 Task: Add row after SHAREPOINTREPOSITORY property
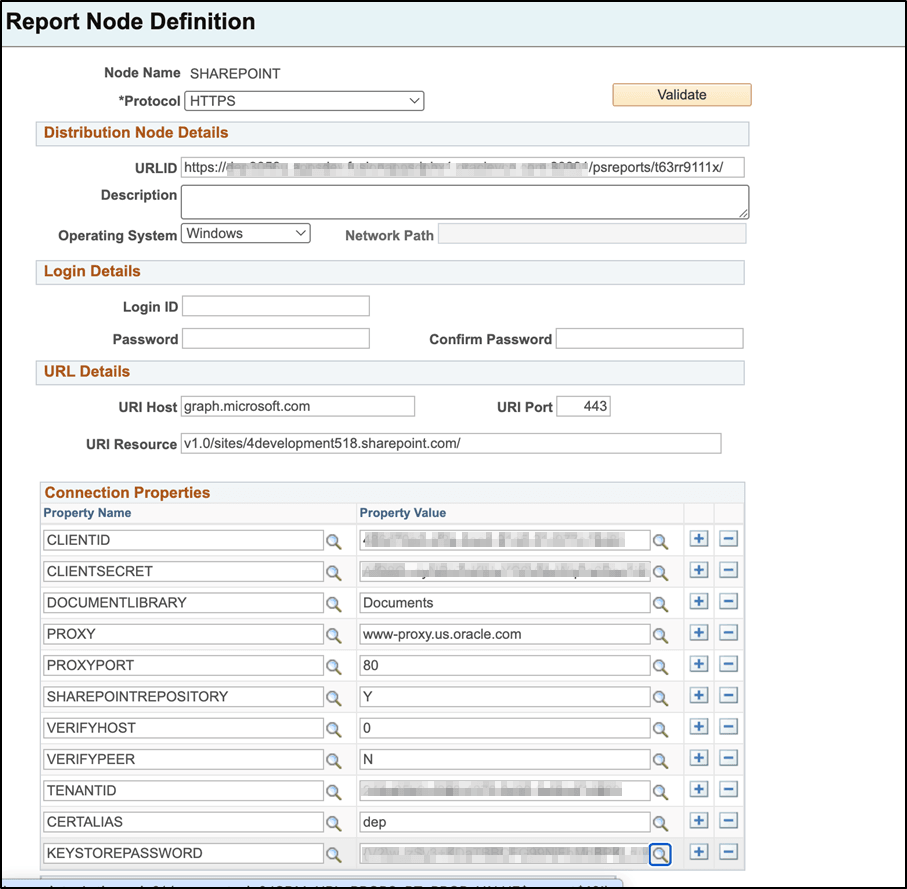699,695
